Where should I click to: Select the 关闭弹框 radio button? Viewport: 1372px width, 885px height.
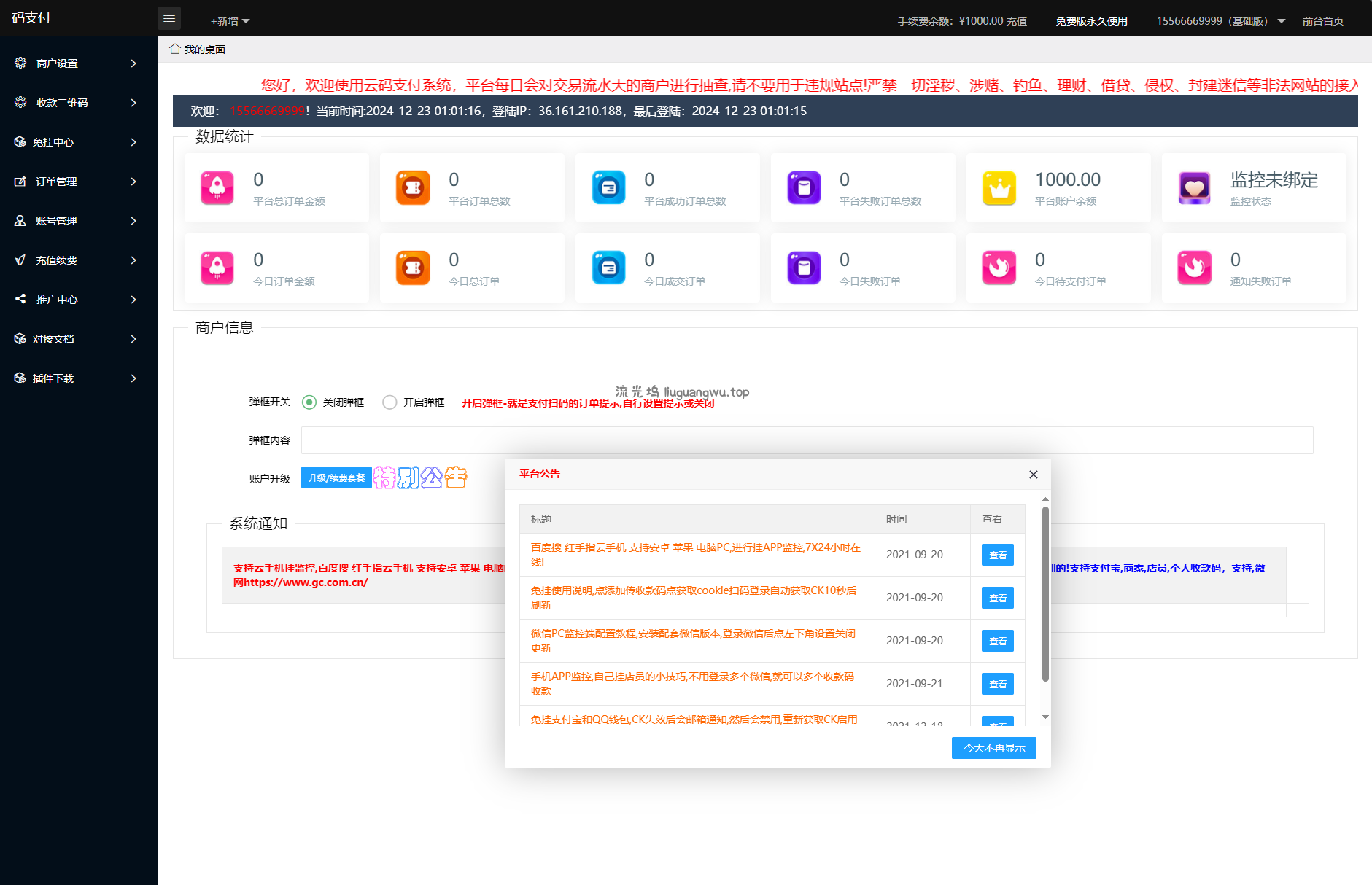click(309, 402)
